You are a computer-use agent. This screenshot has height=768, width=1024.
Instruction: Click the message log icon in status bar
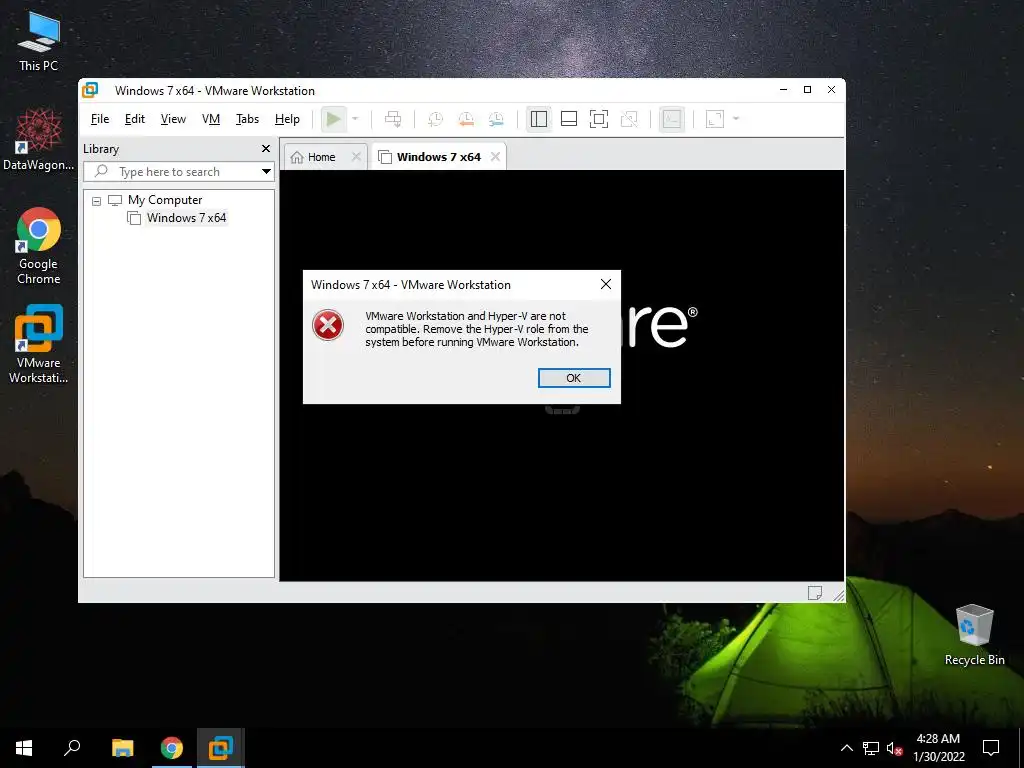(814, 592)
